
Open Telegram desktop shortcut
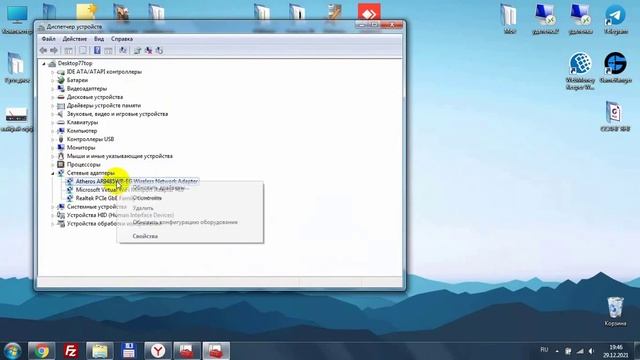pyautogui.click(x=615, y=18)
